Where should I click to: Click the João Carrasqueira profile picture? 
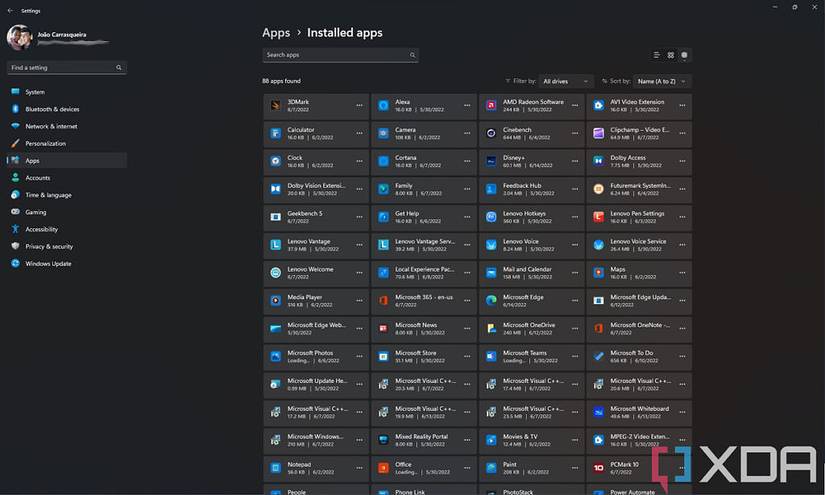[19, 37]
